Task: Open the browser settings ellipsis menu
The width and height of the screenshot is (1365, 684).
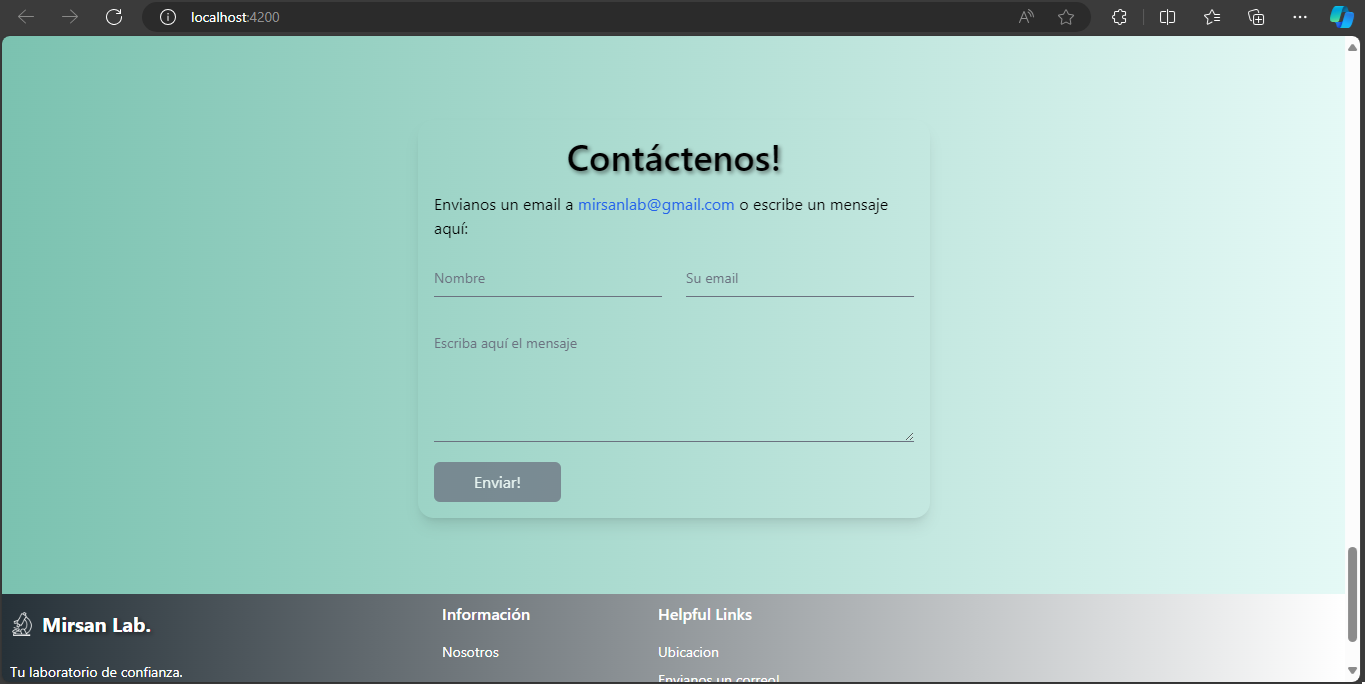Action: [x=1299, y=16]
